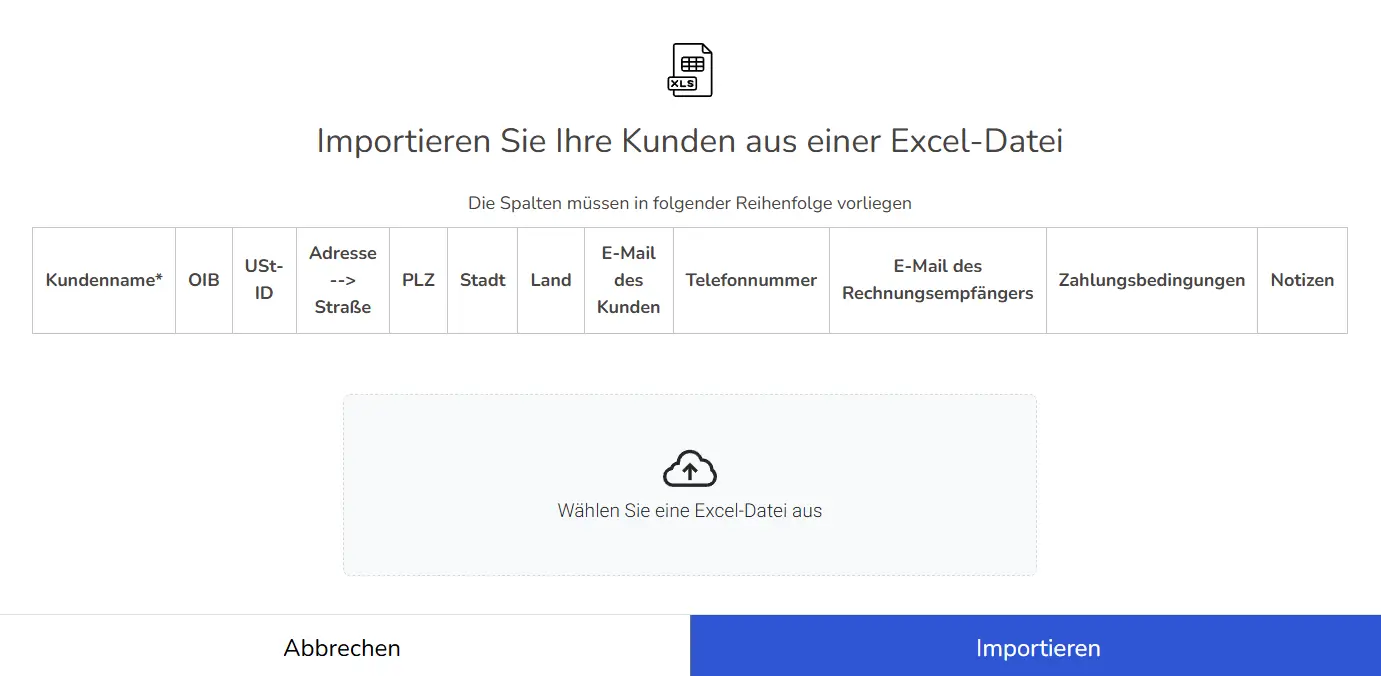Click the 'Die Spalten müssen' instruction text
The image size is (1381, 676).
click(690, 203)
